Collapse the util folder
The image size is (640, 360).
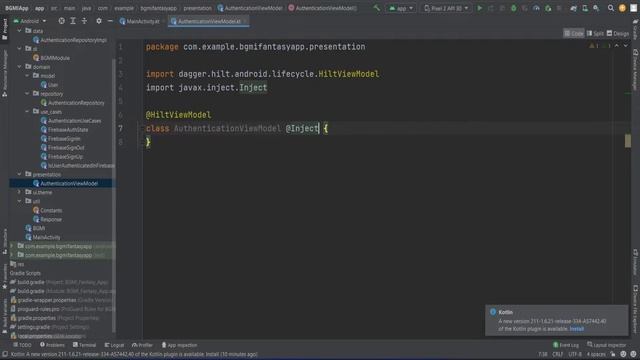(x=19, y=201)
